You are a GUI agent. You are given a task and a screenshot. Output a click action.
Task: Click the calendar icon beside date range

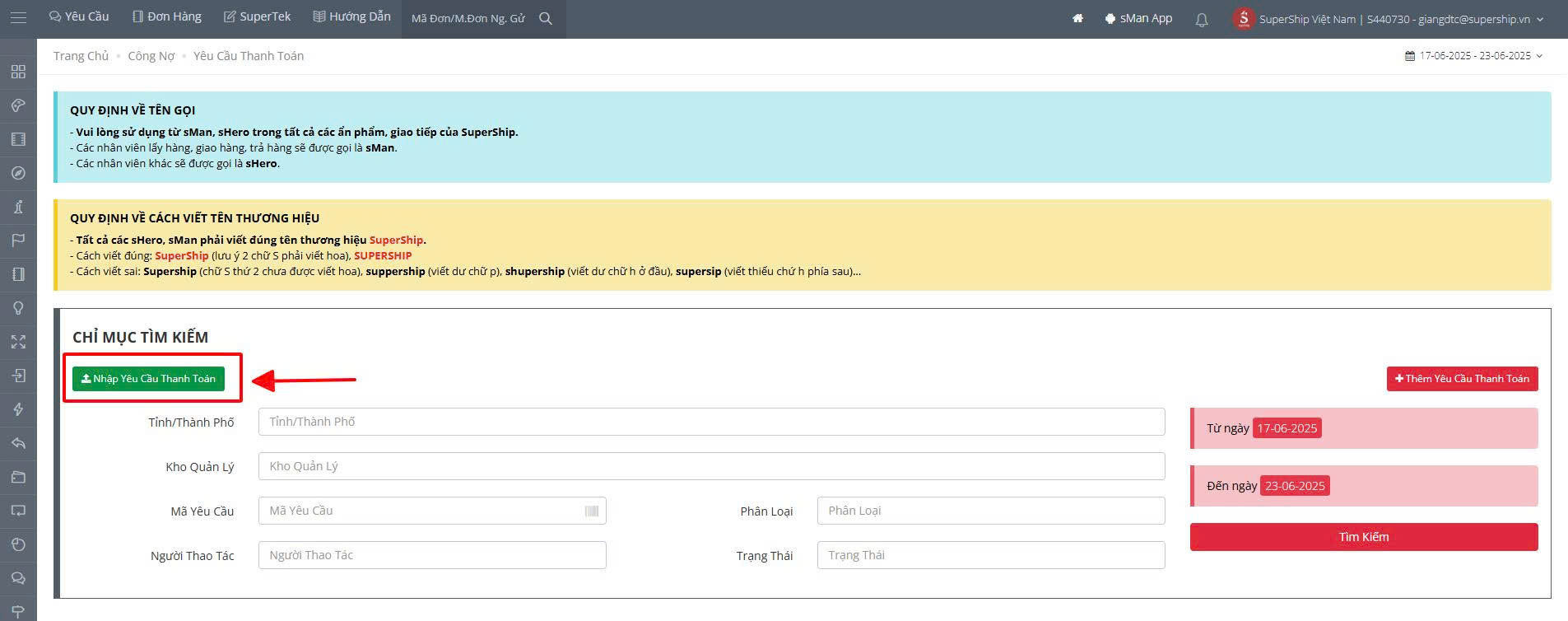(1410, 56)
